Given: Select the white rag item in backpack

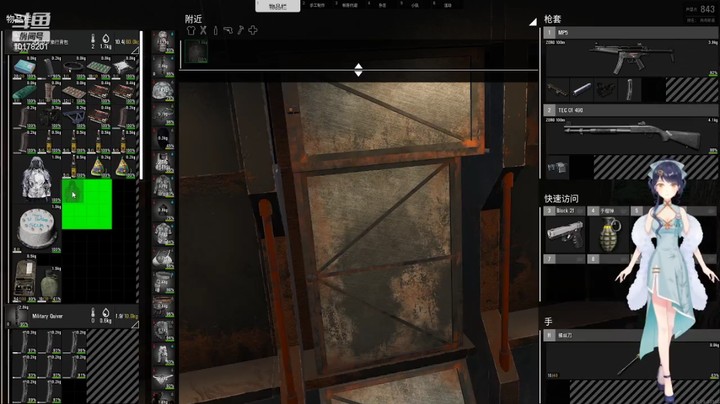Looking at the screenshot, I should click(x=124, y=68).
